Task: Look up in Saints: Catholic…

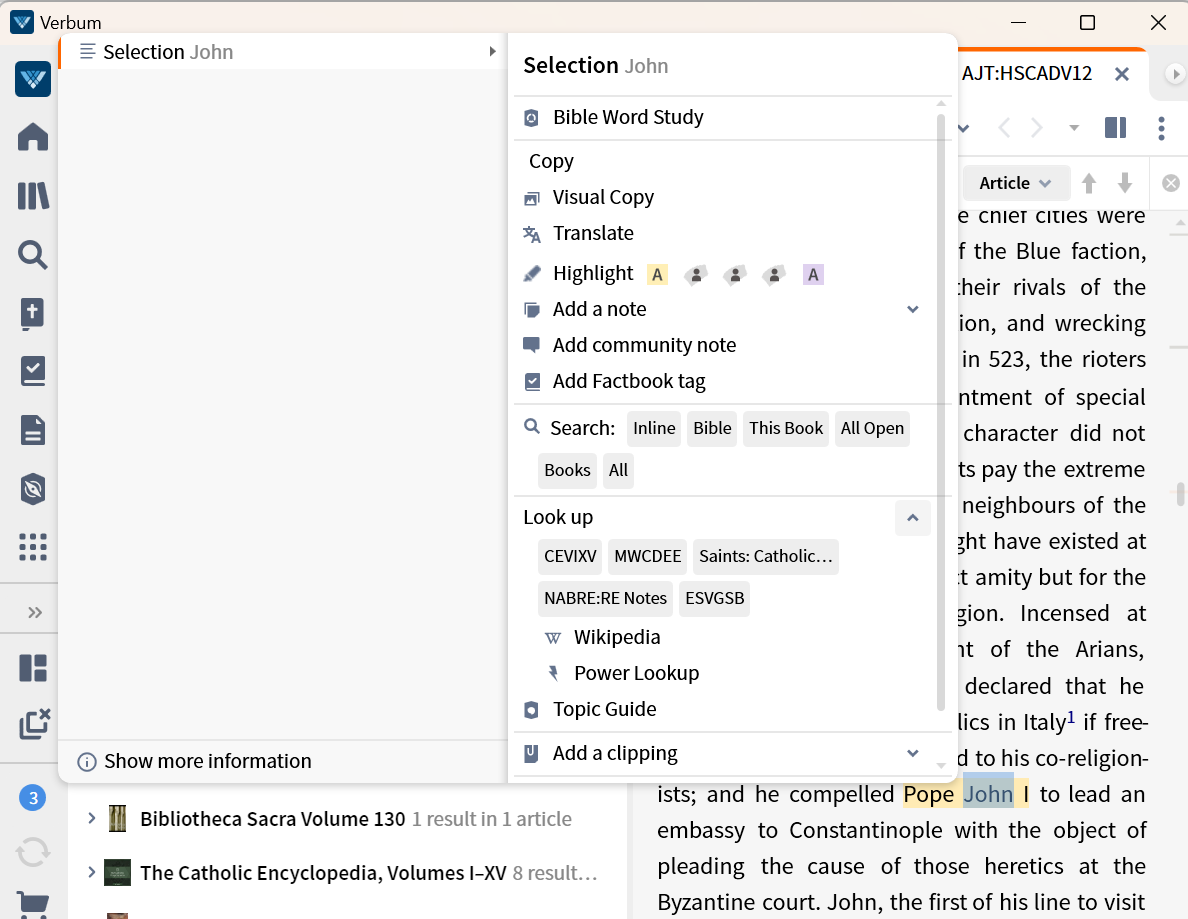Action: tap(765, 557)
